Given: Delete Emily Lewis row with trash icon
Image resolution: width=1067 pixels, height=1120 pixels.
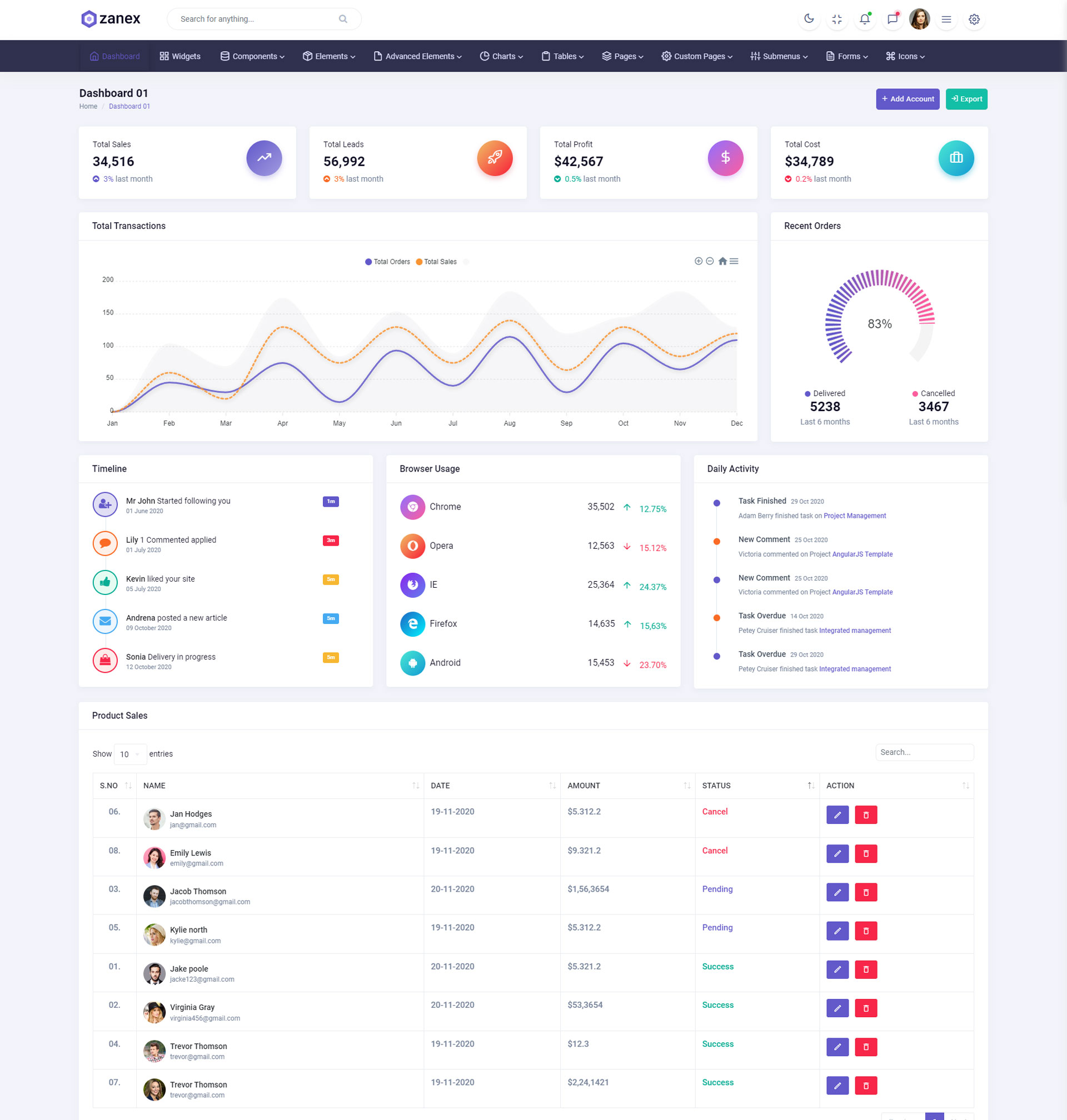Looking at the screenshot, I should pos(866,853).
